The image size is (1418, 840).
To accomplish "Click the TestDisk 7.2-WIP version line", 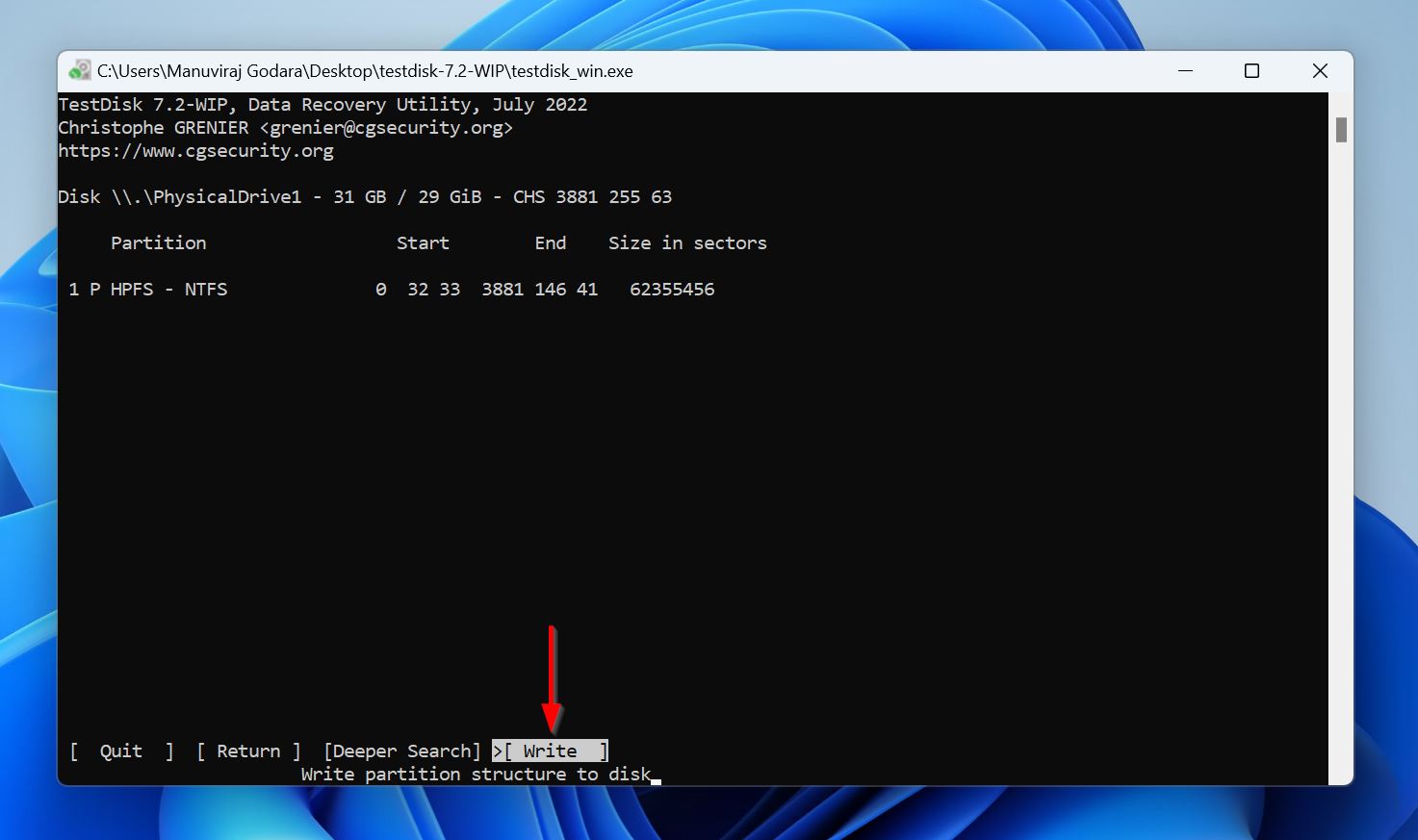I will click(322, 105).
